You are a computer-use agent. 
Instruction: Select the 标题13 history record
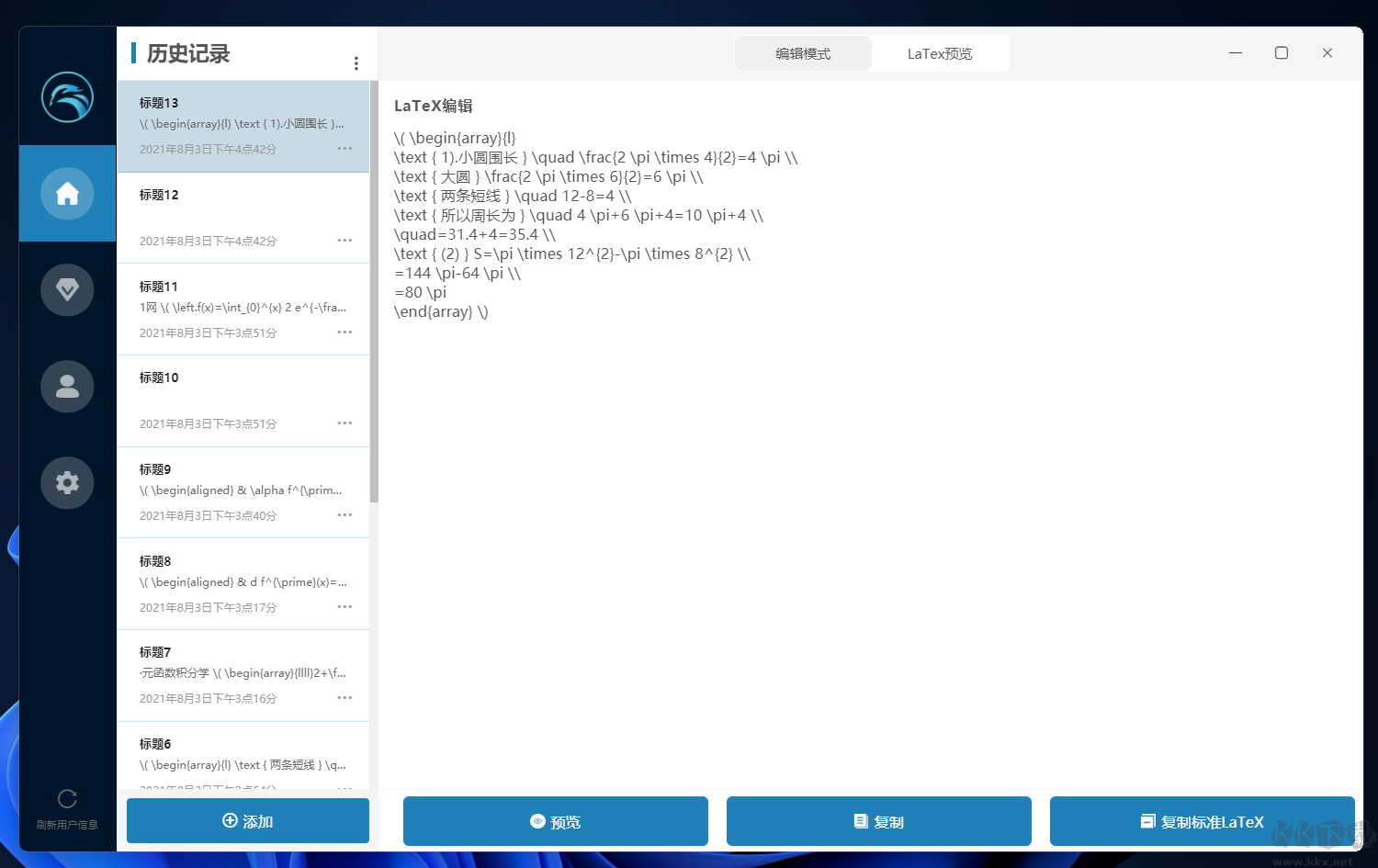click(243, 126)
